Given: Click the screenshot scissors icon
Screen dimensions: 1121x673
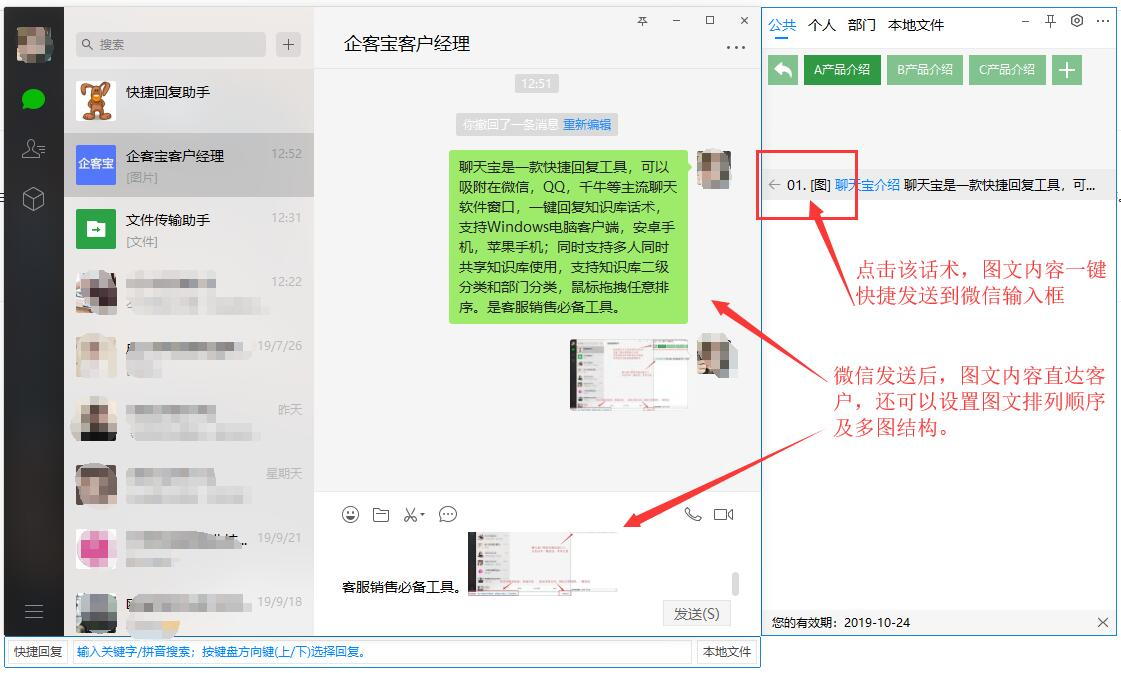Looking at the screenshot, I should pos(410,514).
